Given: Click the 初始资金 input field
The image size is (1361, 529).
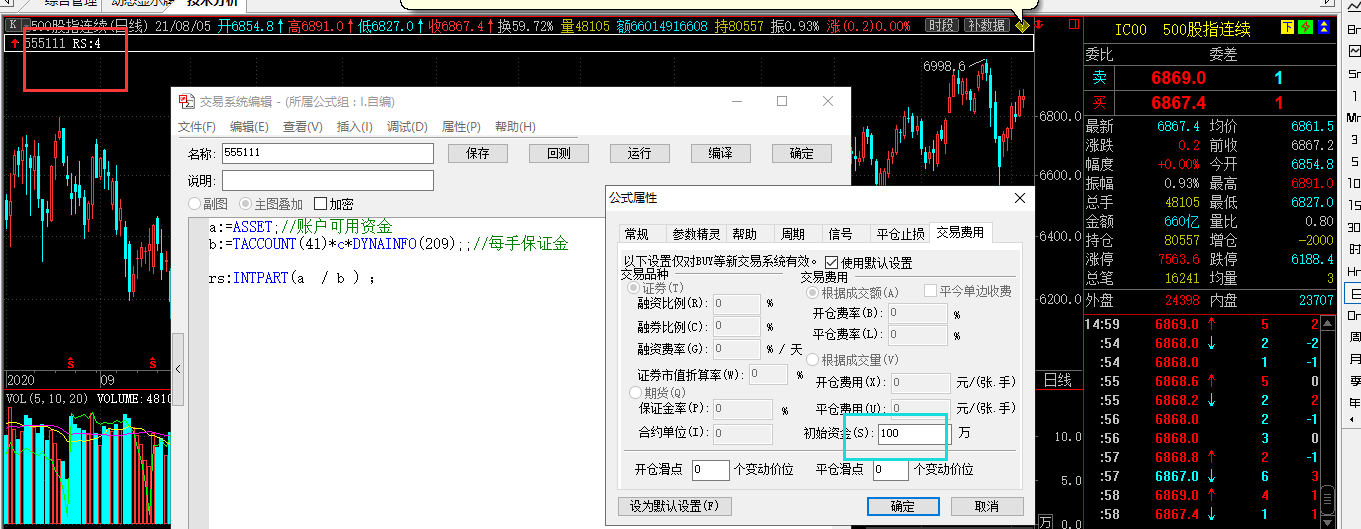Looking at the screenshot, I should pyautogui.click(x=912, y=434).
